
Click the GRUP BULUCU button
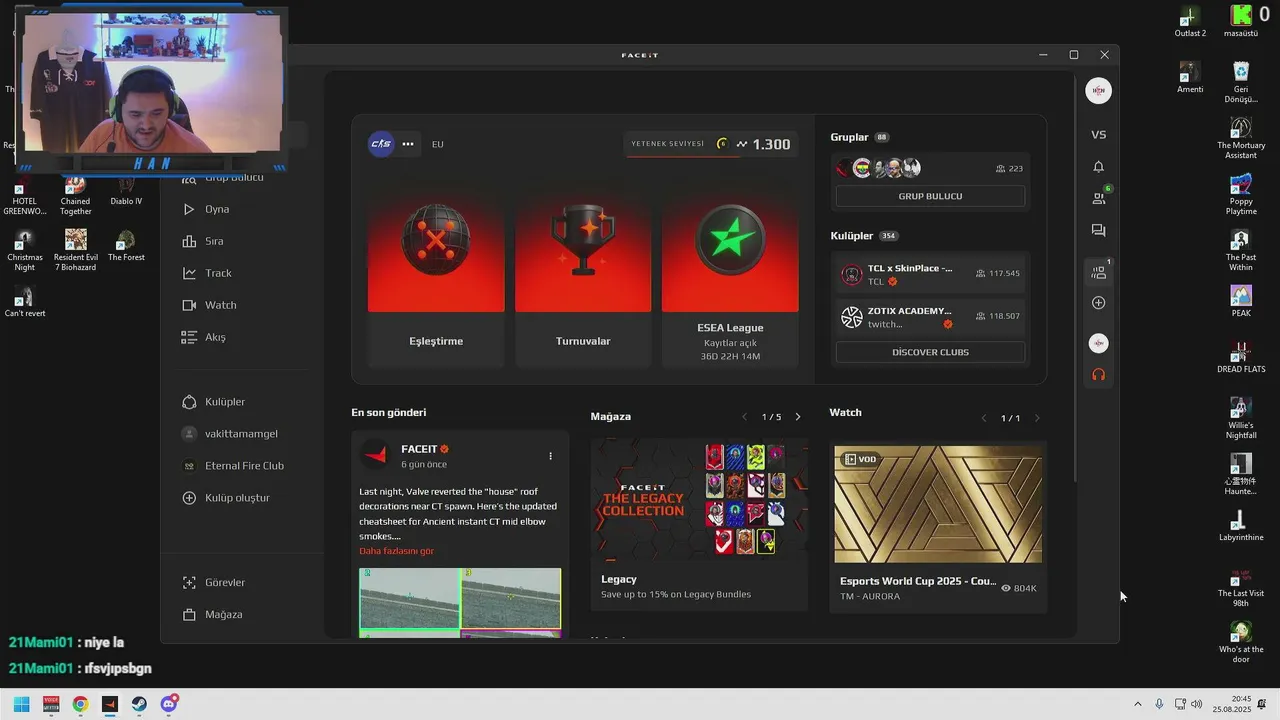point(930,196)
